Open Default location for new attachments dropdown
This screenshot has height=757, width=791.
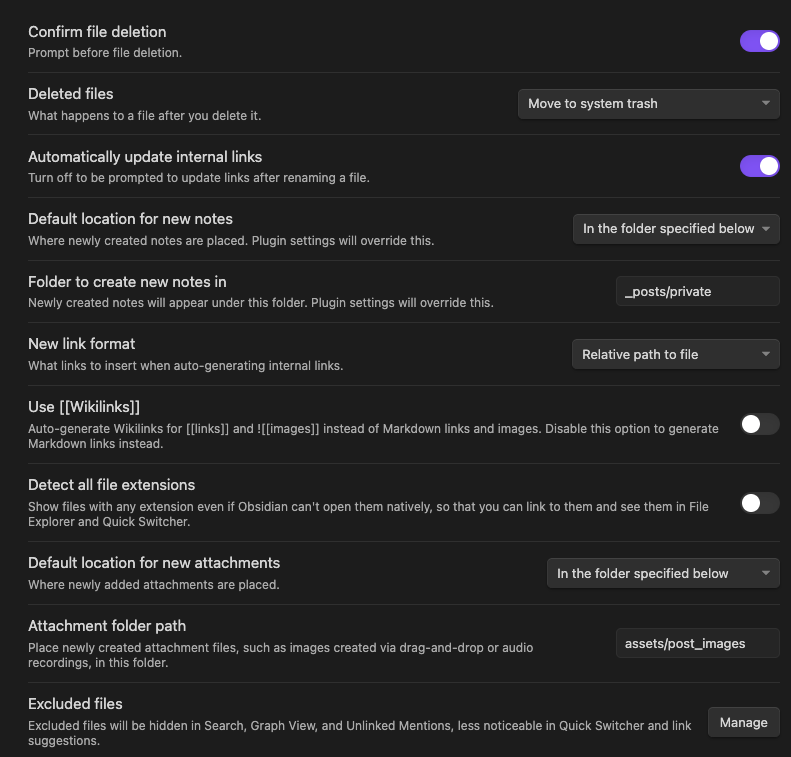click(663, 573)
